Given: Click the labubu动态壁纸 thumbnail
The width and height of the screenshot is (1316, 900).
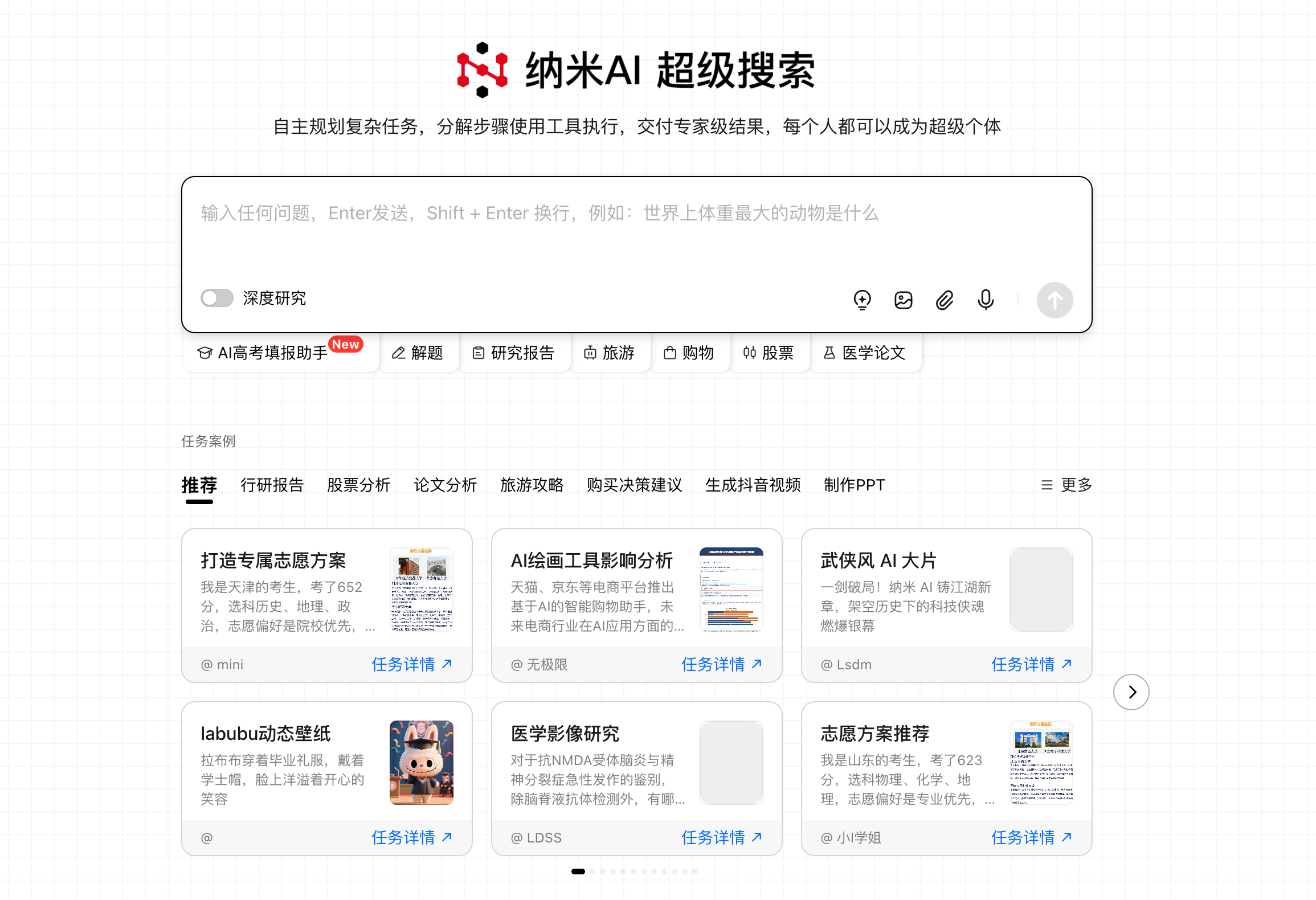Looking at the screenshot, I should [422, 763].
